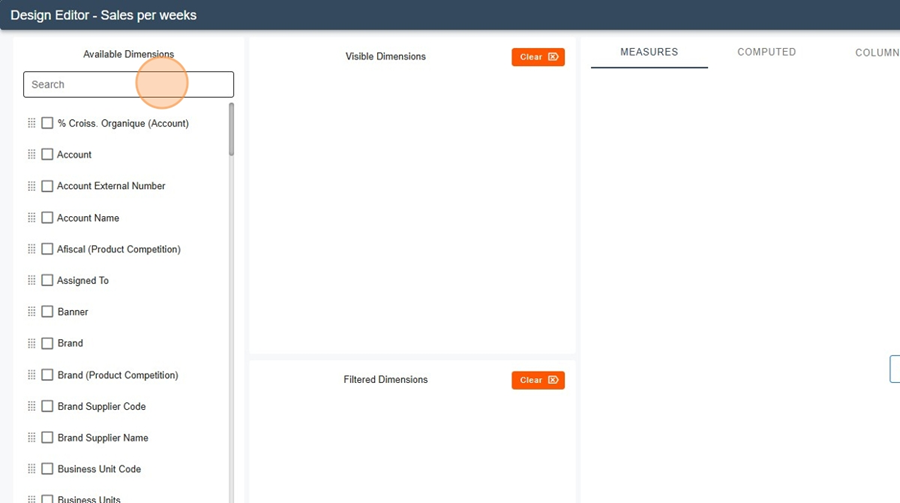Click the drag handle next to Assigned To

[x=32, y=280]
